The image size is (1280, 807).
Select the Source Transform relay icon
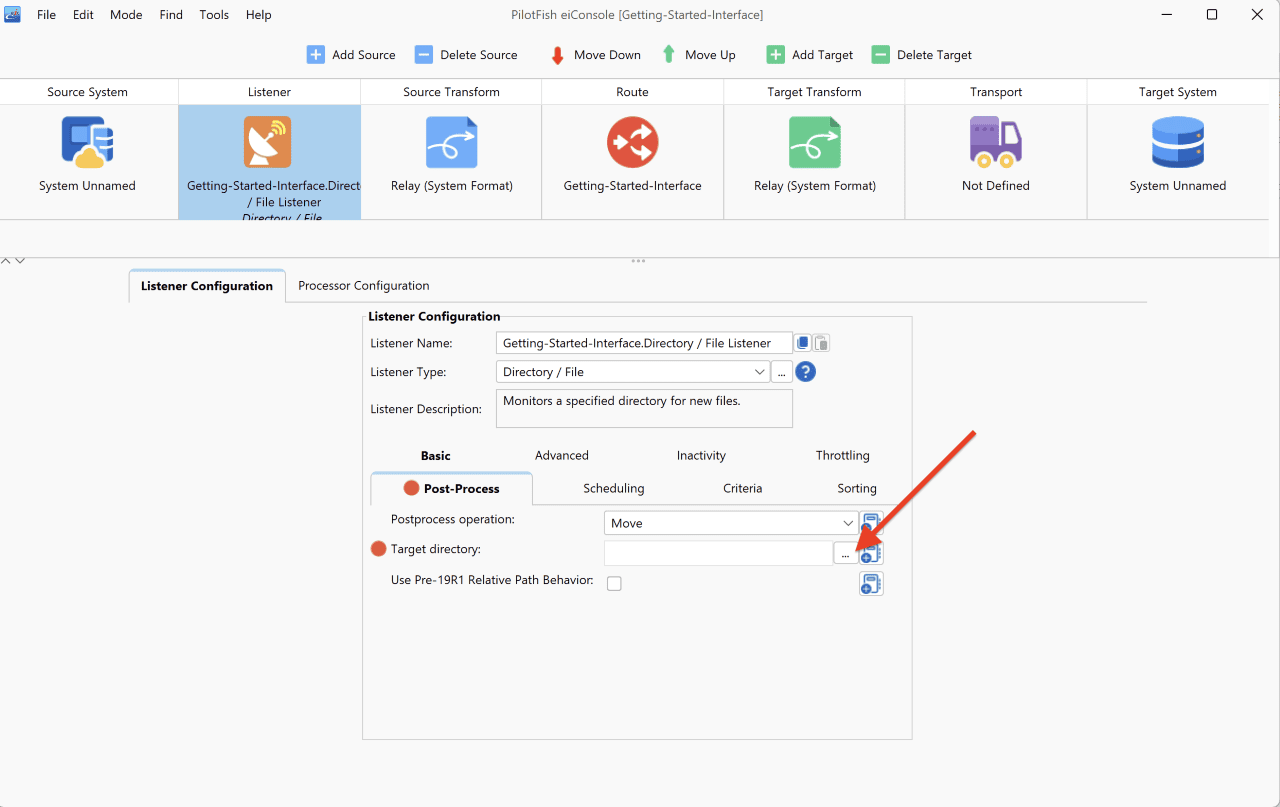(x=451, y=142)
